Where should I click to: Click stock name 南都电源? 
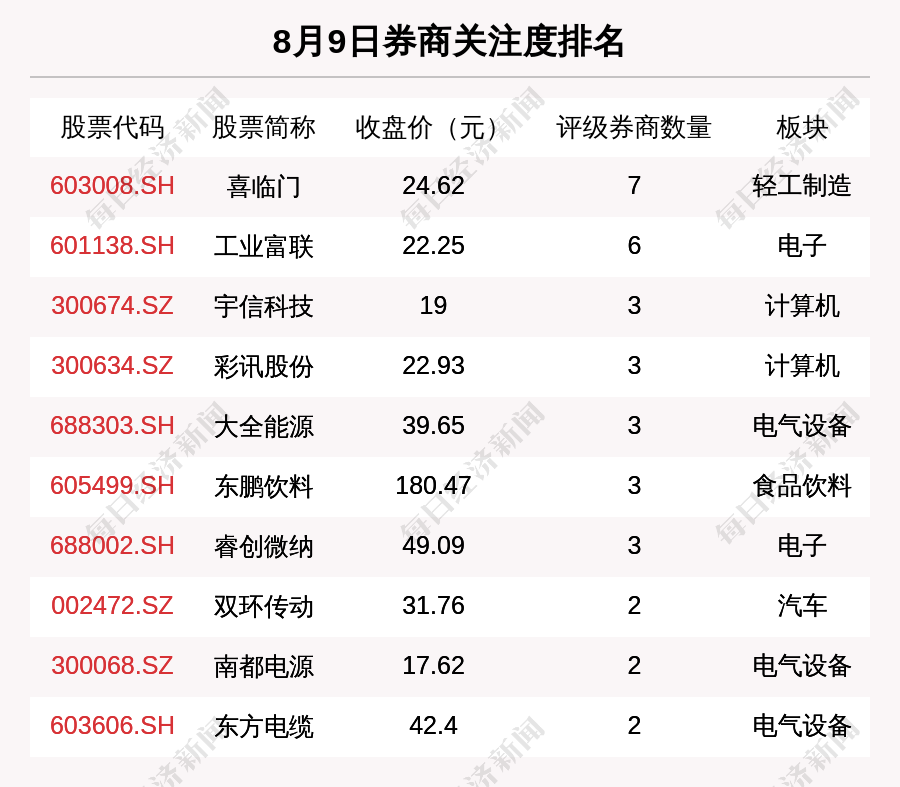(263, 666)
